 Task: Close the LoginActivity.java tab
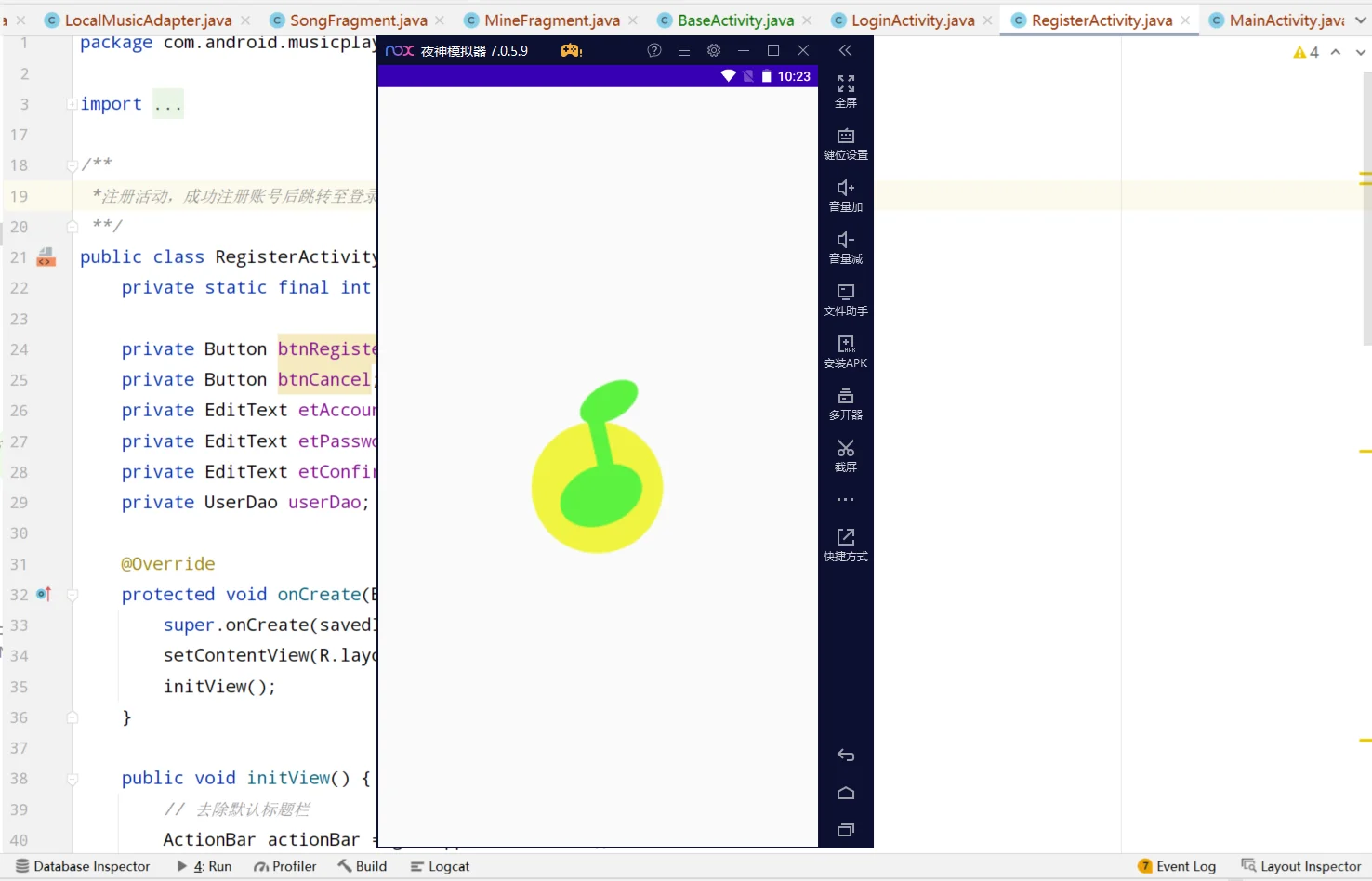(987, 20)
